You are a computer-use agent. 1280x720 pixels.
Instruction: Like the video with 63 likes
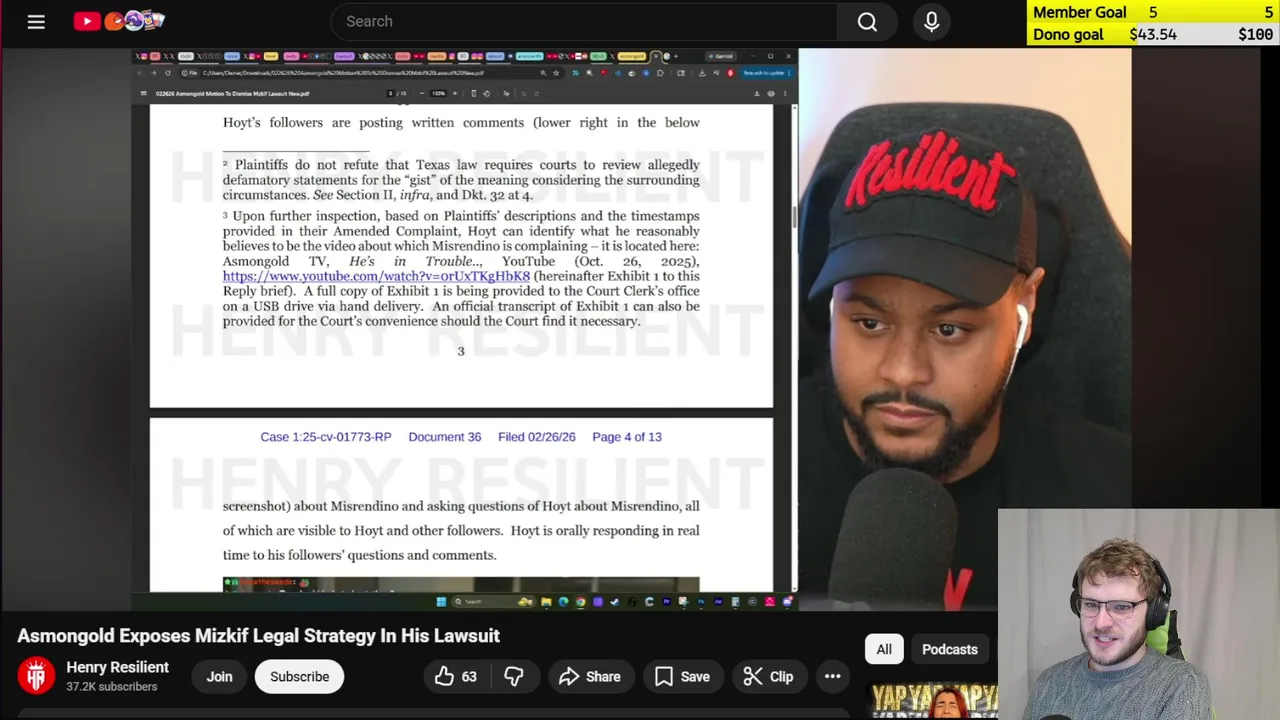(455, 677)
